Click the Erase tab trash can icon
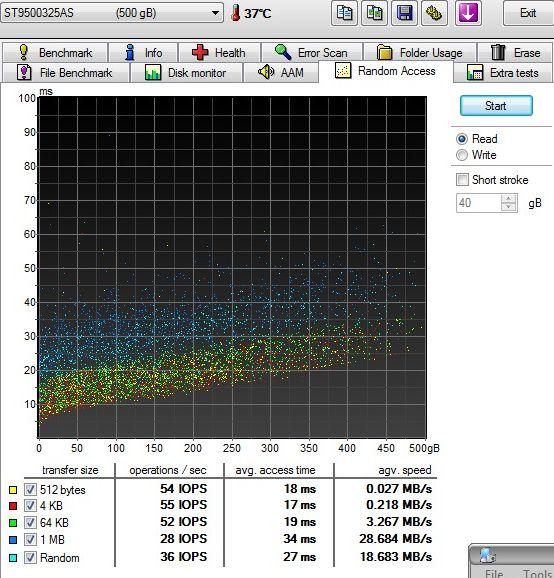This screenshot has width=554, height=578. 498,52
